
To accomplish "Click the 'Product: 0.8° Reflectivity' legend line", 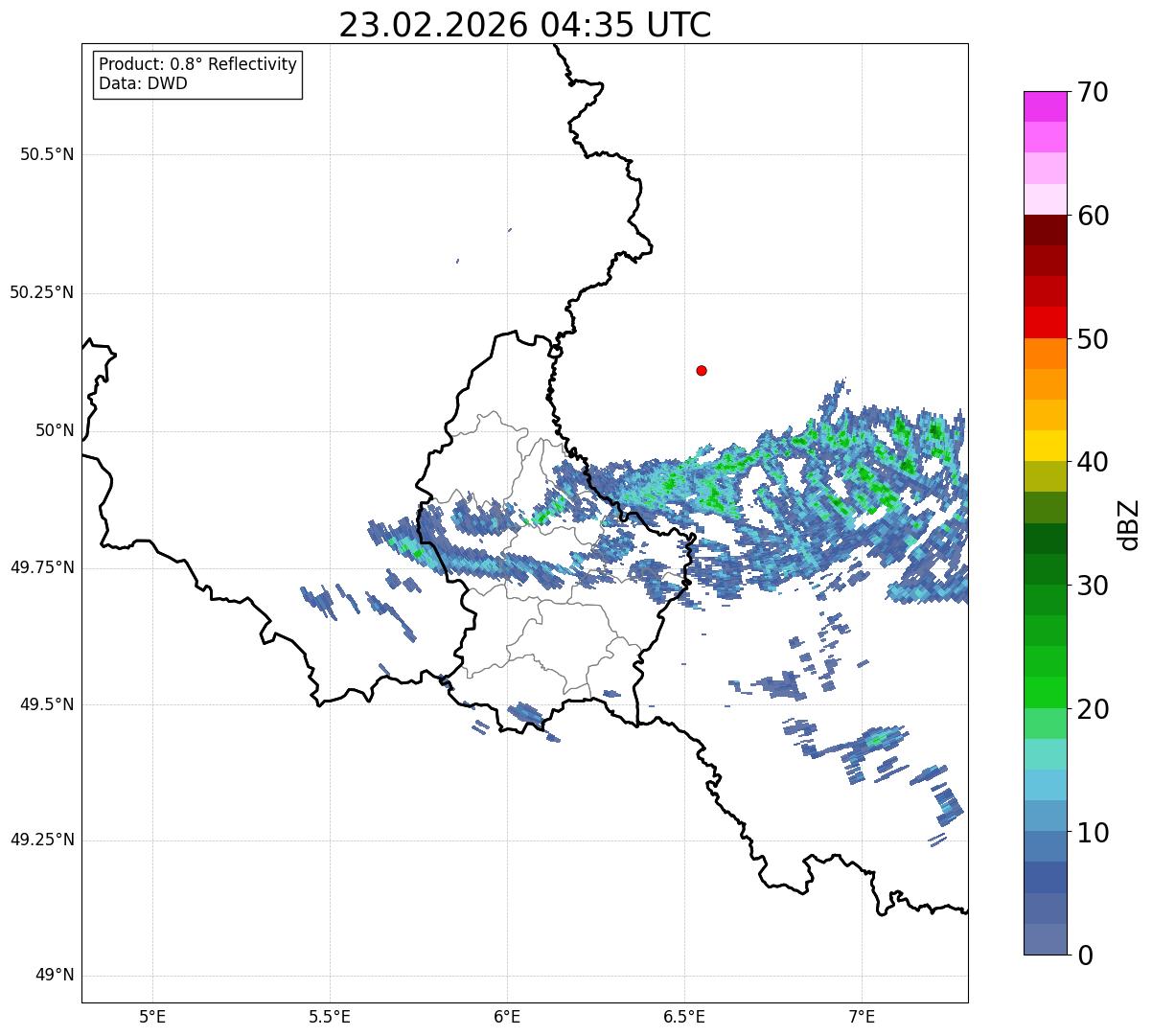I will click(x=198, y=64).
